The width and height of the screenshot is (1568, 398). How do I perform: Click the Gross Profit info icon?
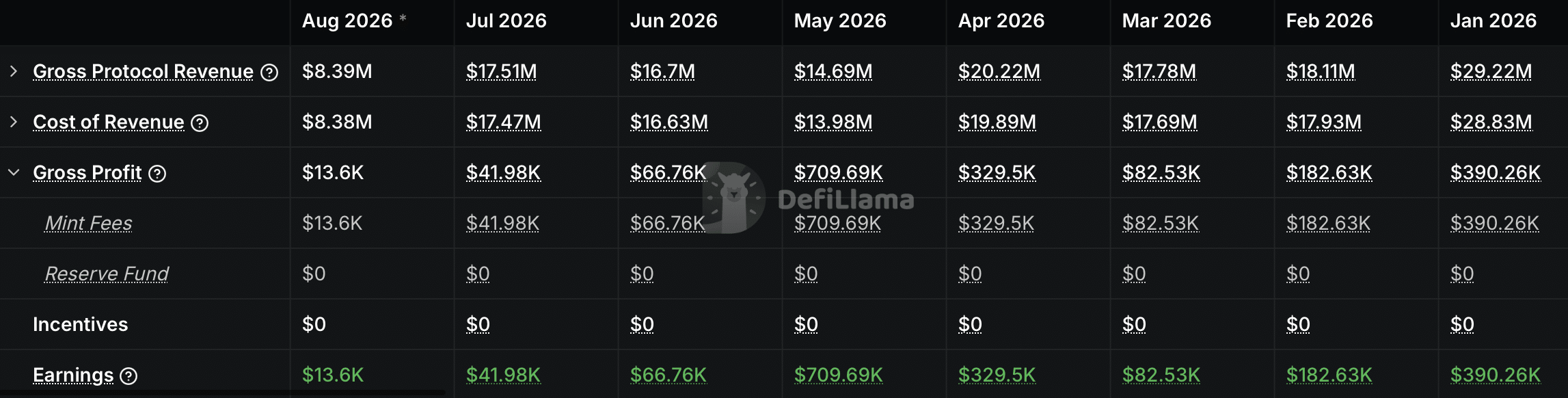point(157,173)
